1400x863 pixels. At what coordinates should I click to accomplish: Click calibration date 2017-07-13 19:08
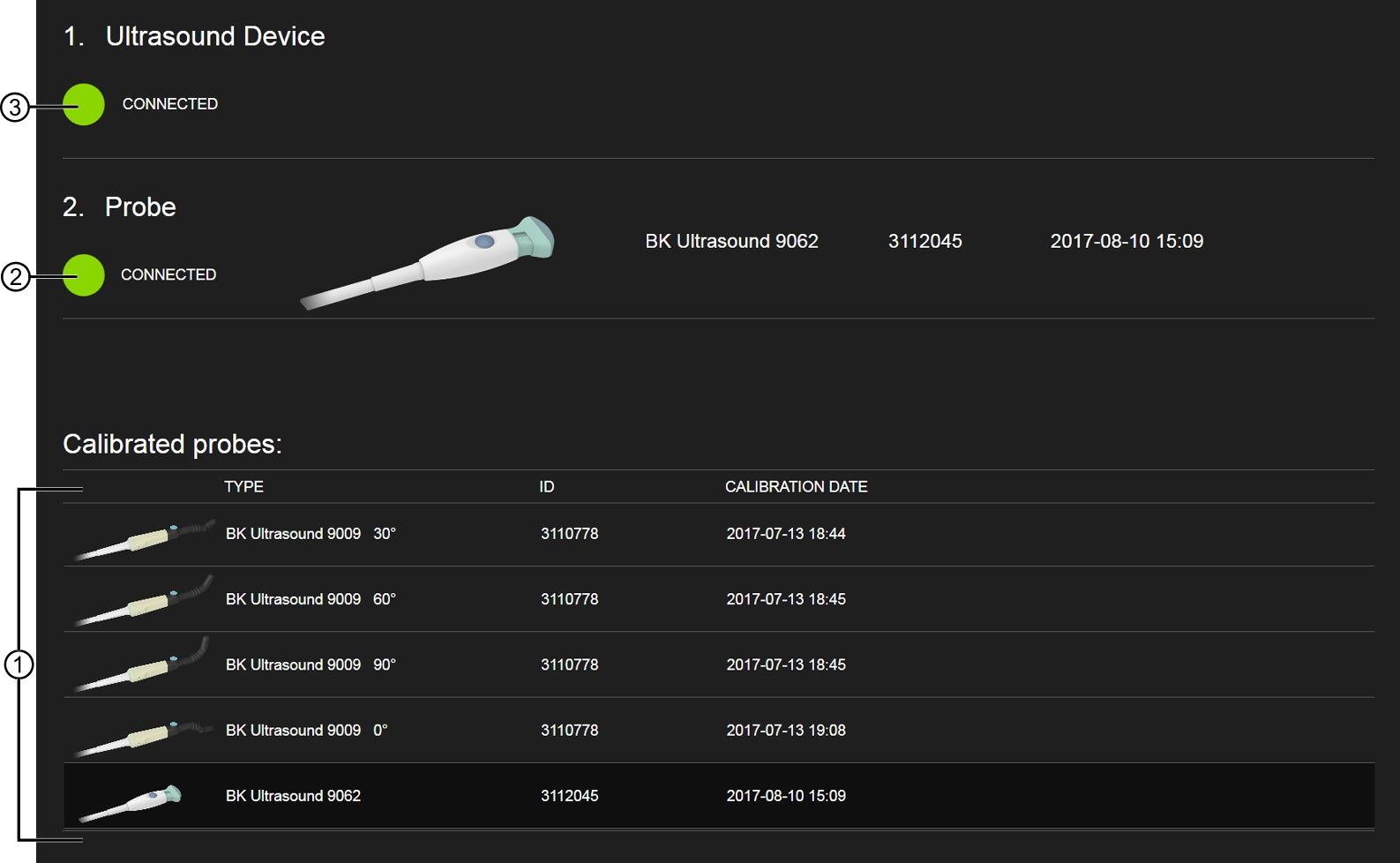point(786,731)
